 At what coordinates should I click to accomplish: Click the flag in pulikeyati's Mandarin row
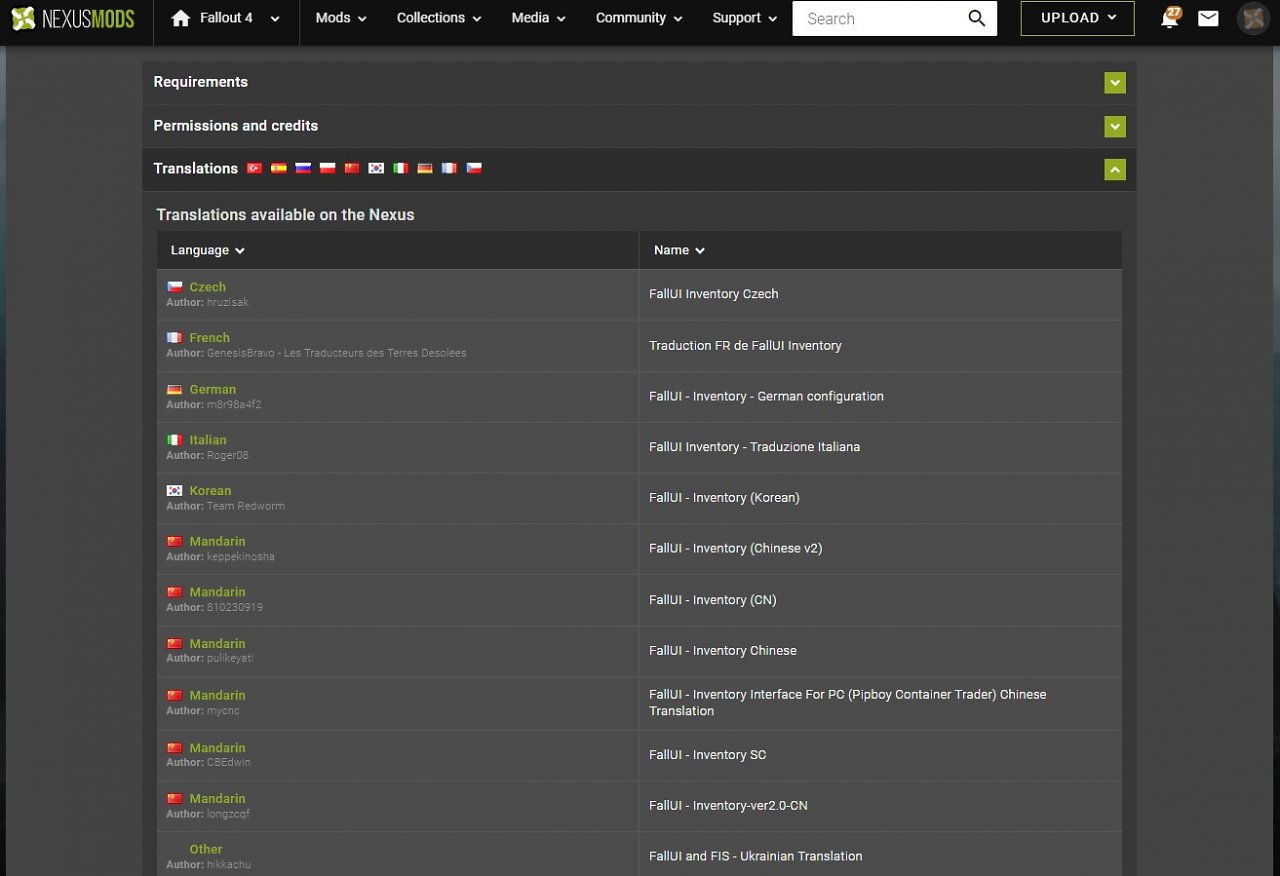[x=175, y=644]
